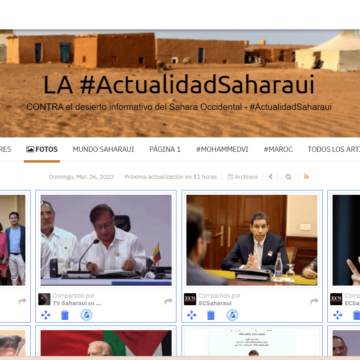
Task: Click the 'Domingo, Mar. 26, 2023' date text
Action: (81, 177)
